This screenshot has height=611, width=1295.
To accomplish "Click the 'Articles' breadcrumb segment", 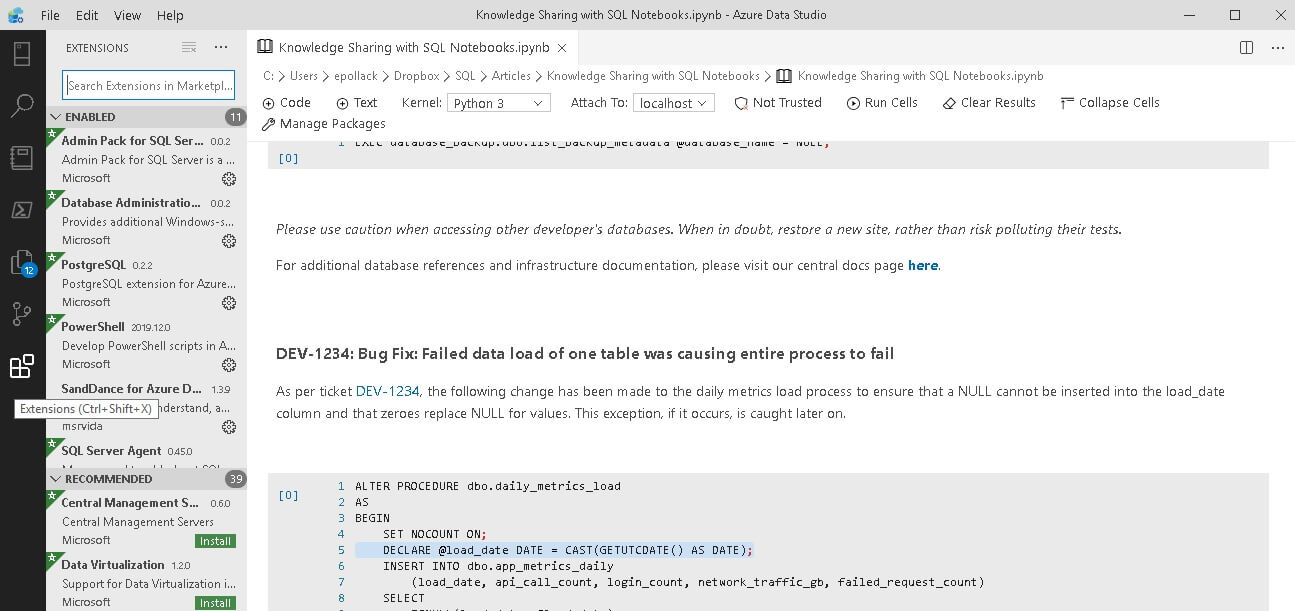I will click(x=511, y=76).
